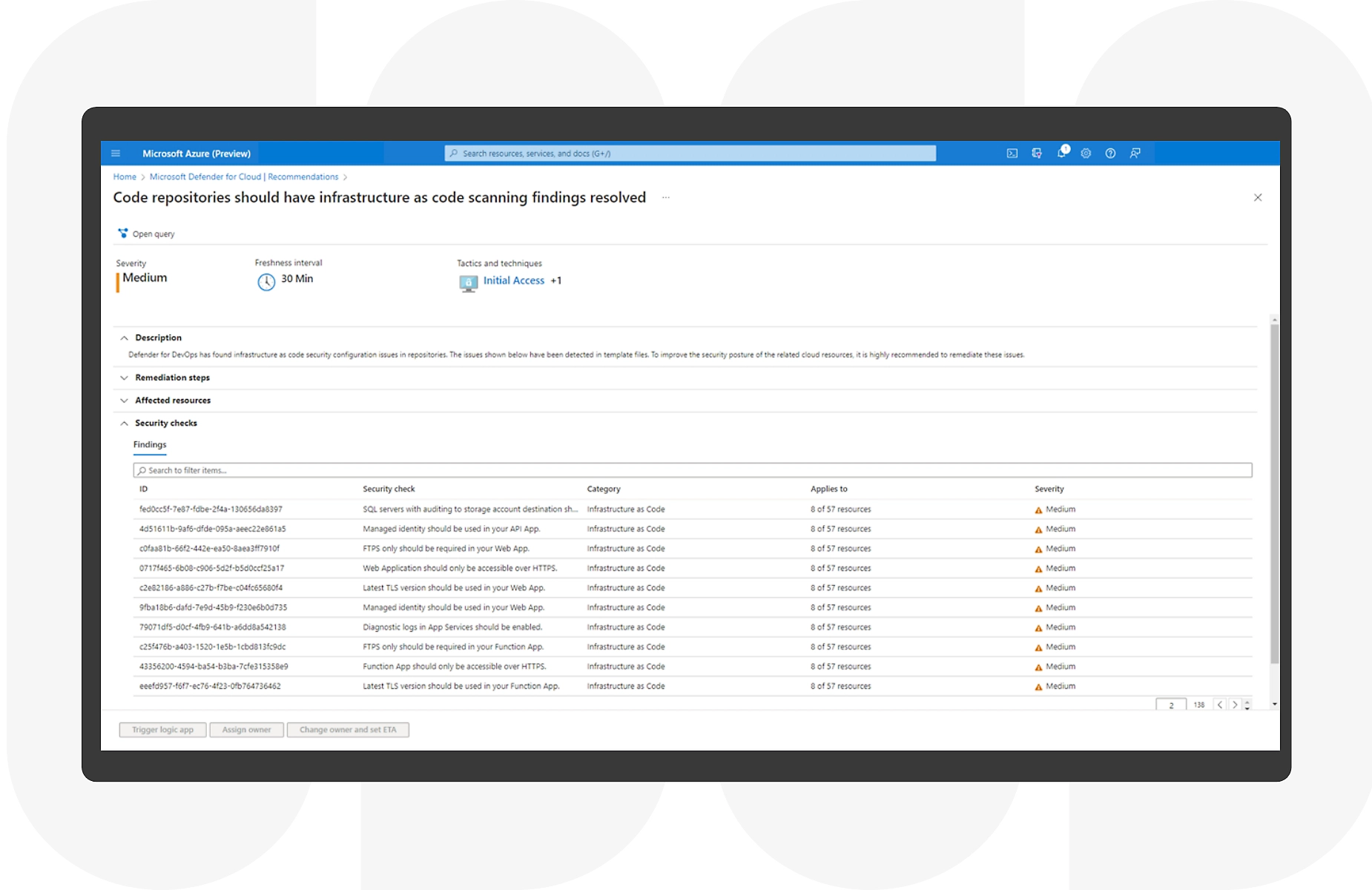The image size is (1372, 890).
Task: Expand the Affected resources section
Action: [x=125, y=400]
